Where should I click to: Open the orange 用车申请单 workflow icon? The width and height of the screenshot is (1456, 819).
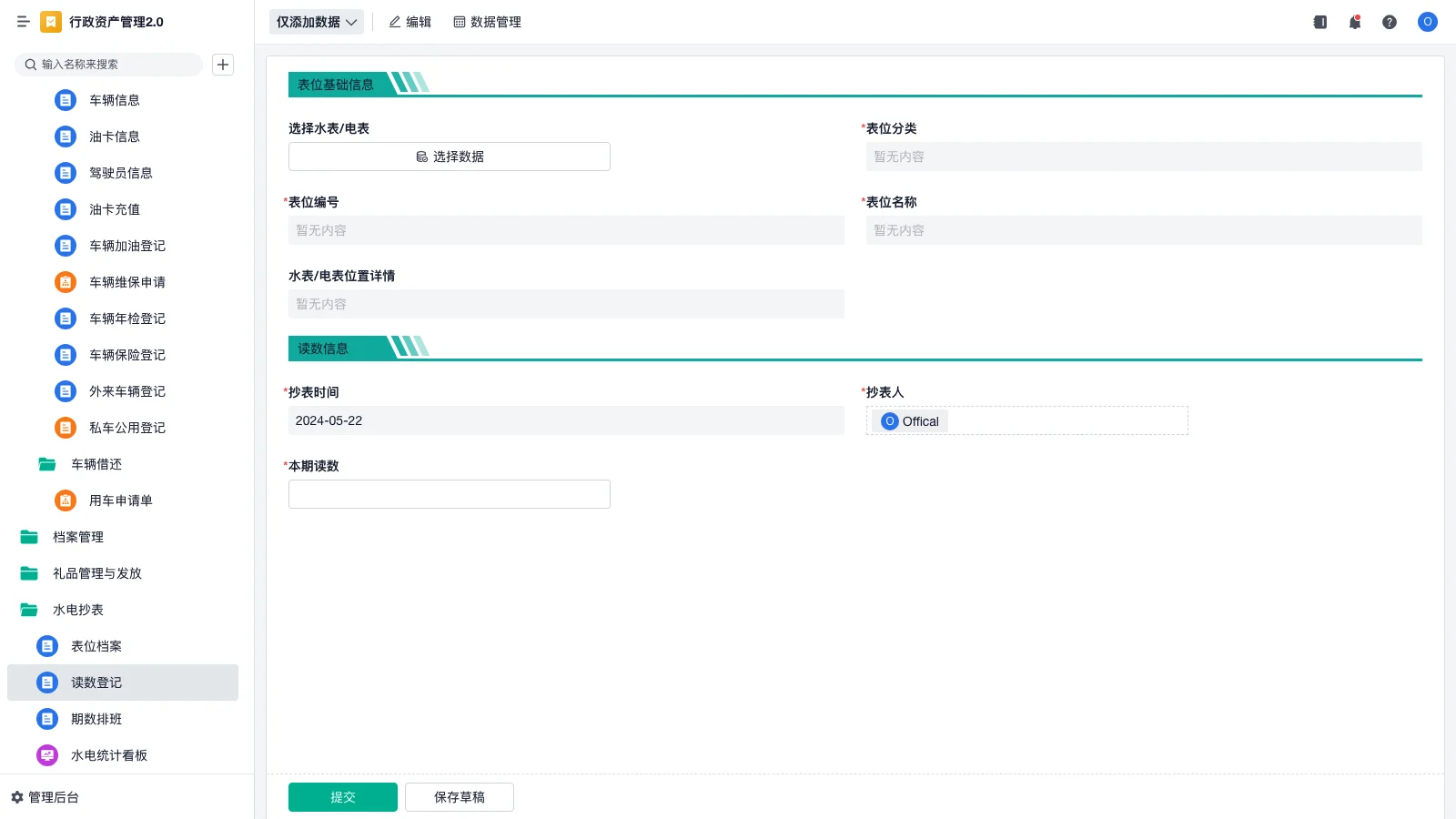66,500
